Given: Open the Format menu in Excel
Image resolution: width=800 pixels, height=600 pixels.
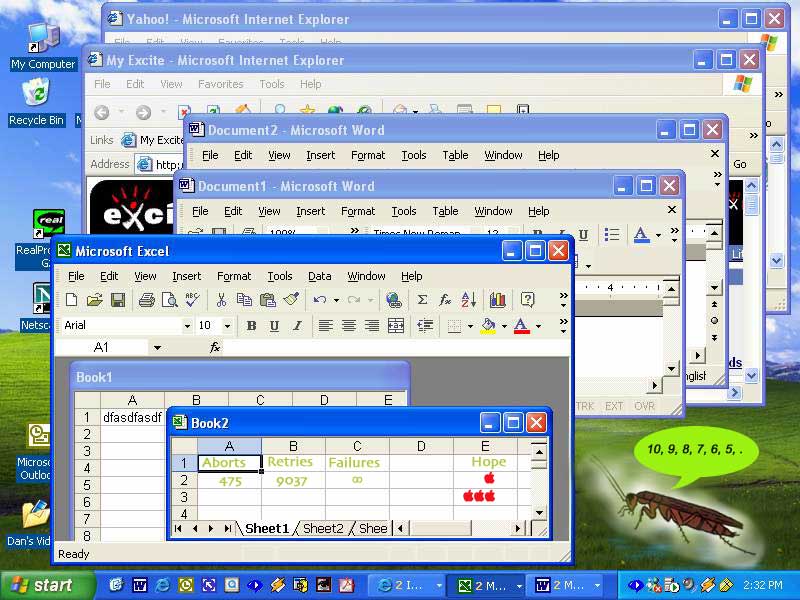Looking at the screenshot, I should 234,276.
